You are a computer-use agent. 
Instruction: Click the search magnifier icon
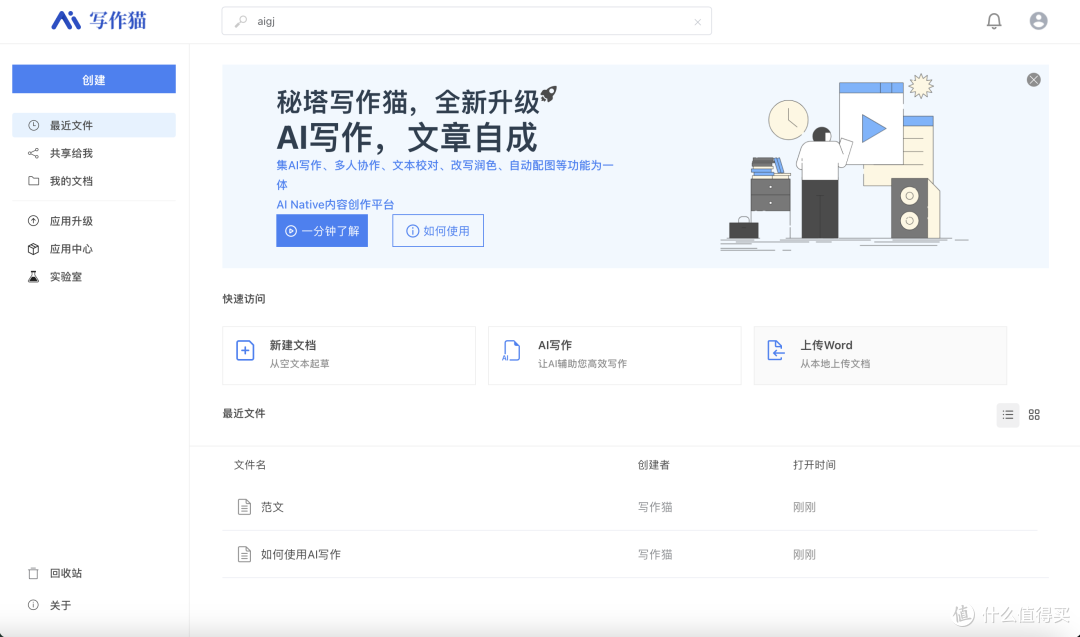coord(240,21)
